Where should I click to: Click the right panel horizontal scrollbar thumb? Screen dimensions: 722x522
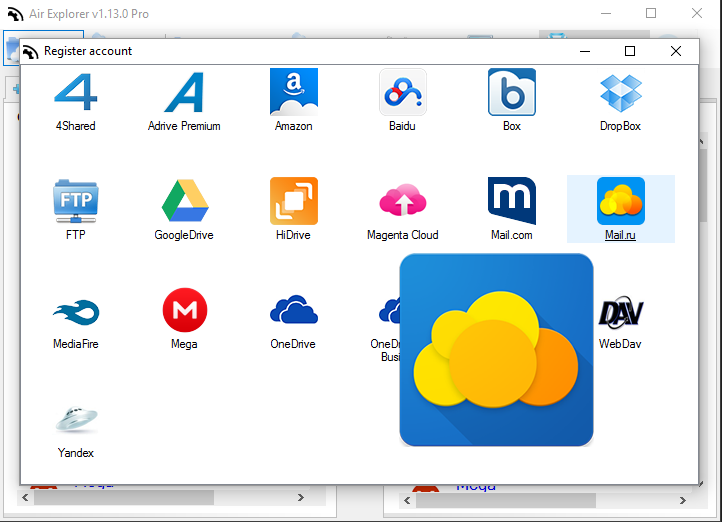coord(506,500)
